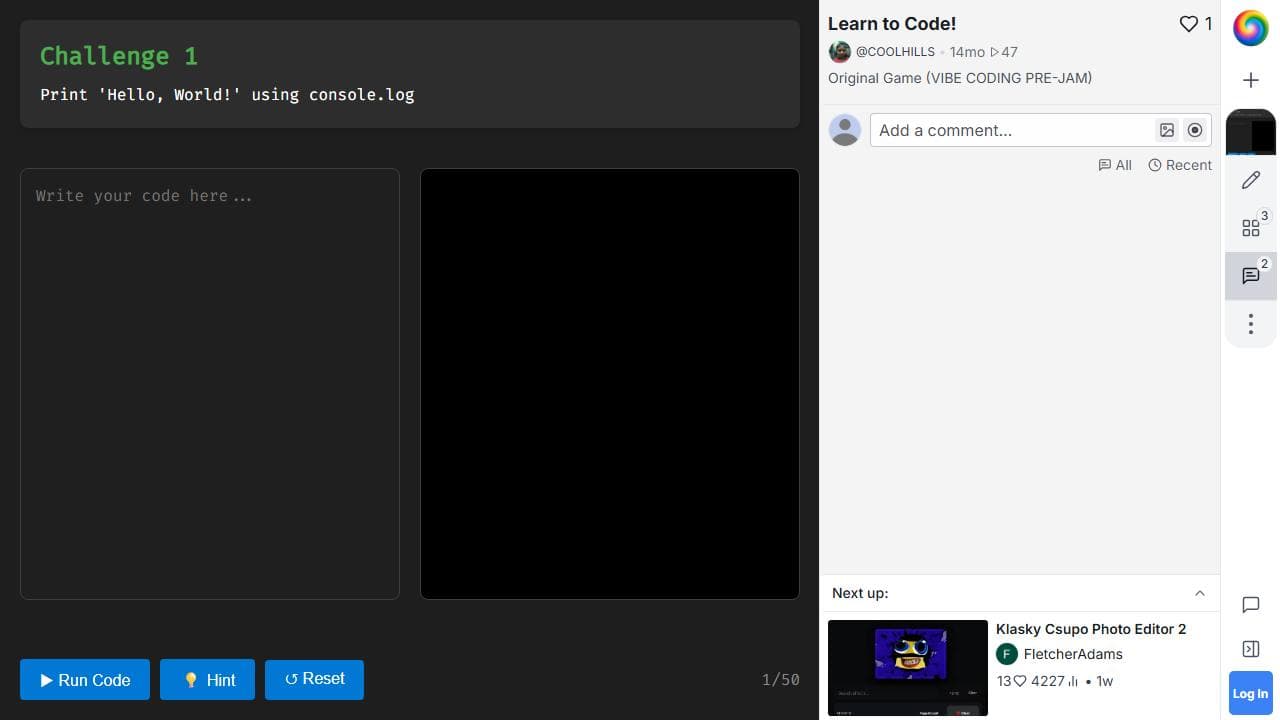The height and width of the screenshot is (720, 1280).
Task: Click the plus create icon in sidebar
Action: [1250, 80]
